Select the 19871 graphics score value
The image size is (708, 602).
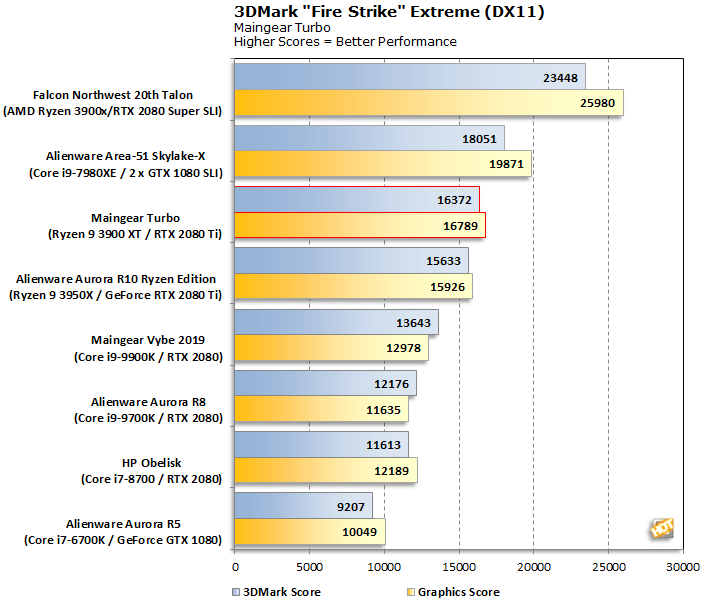(x=506, y=164)
